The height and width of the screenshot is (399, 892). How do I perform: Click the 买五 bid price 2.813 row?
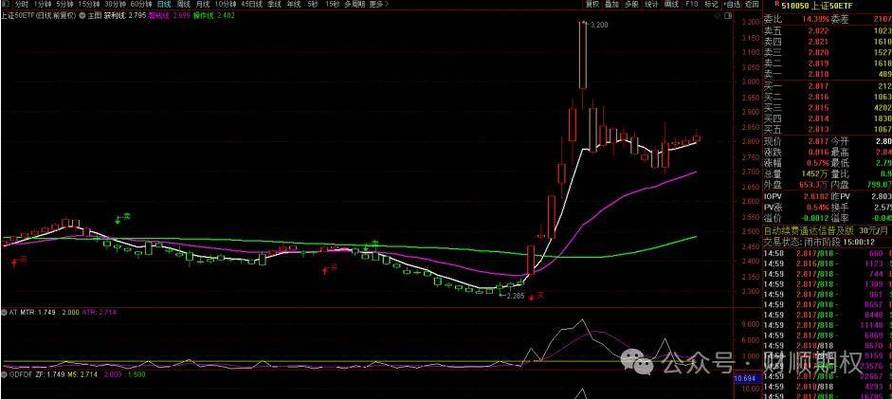828,129
